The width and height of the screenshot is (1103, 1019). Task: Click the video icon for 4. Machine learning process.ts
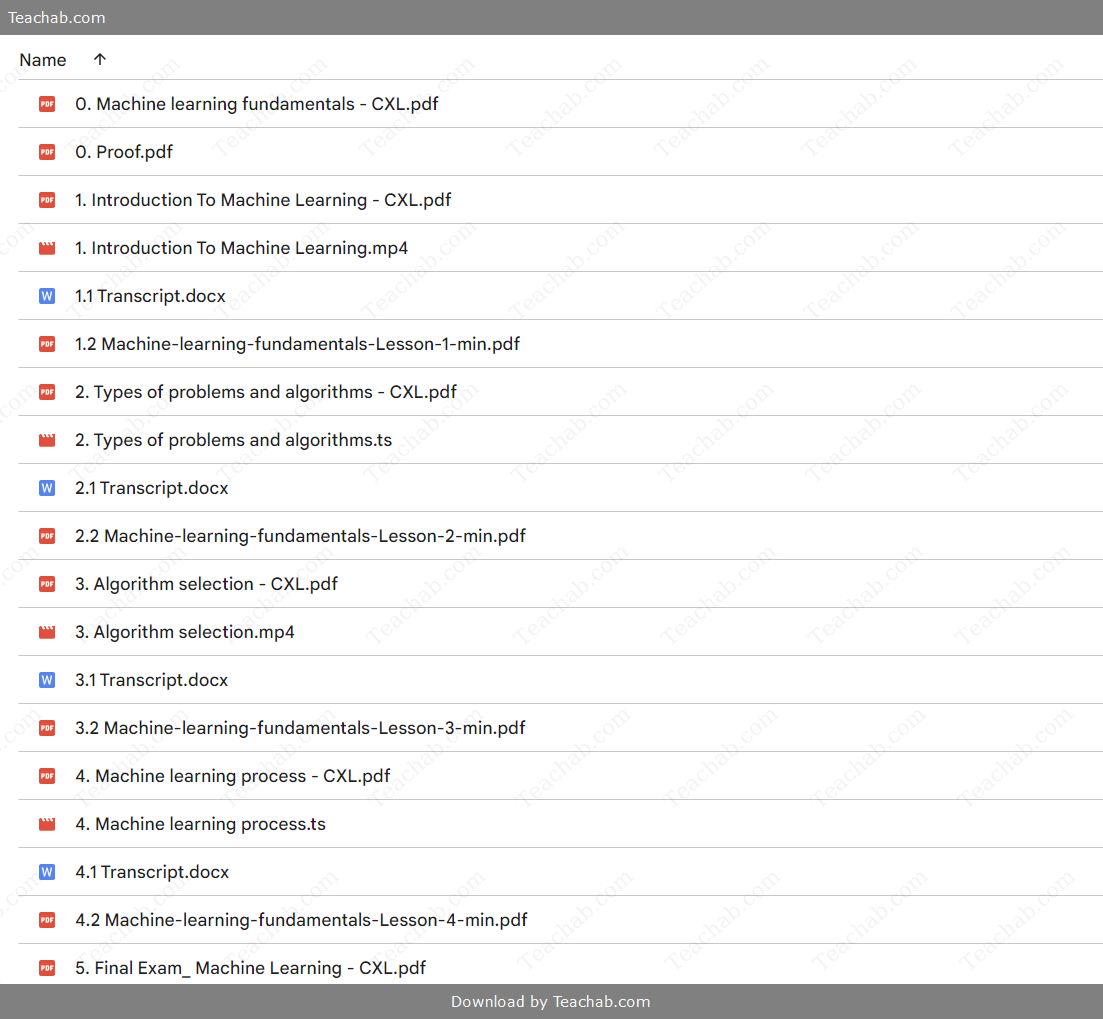[47, 824]
